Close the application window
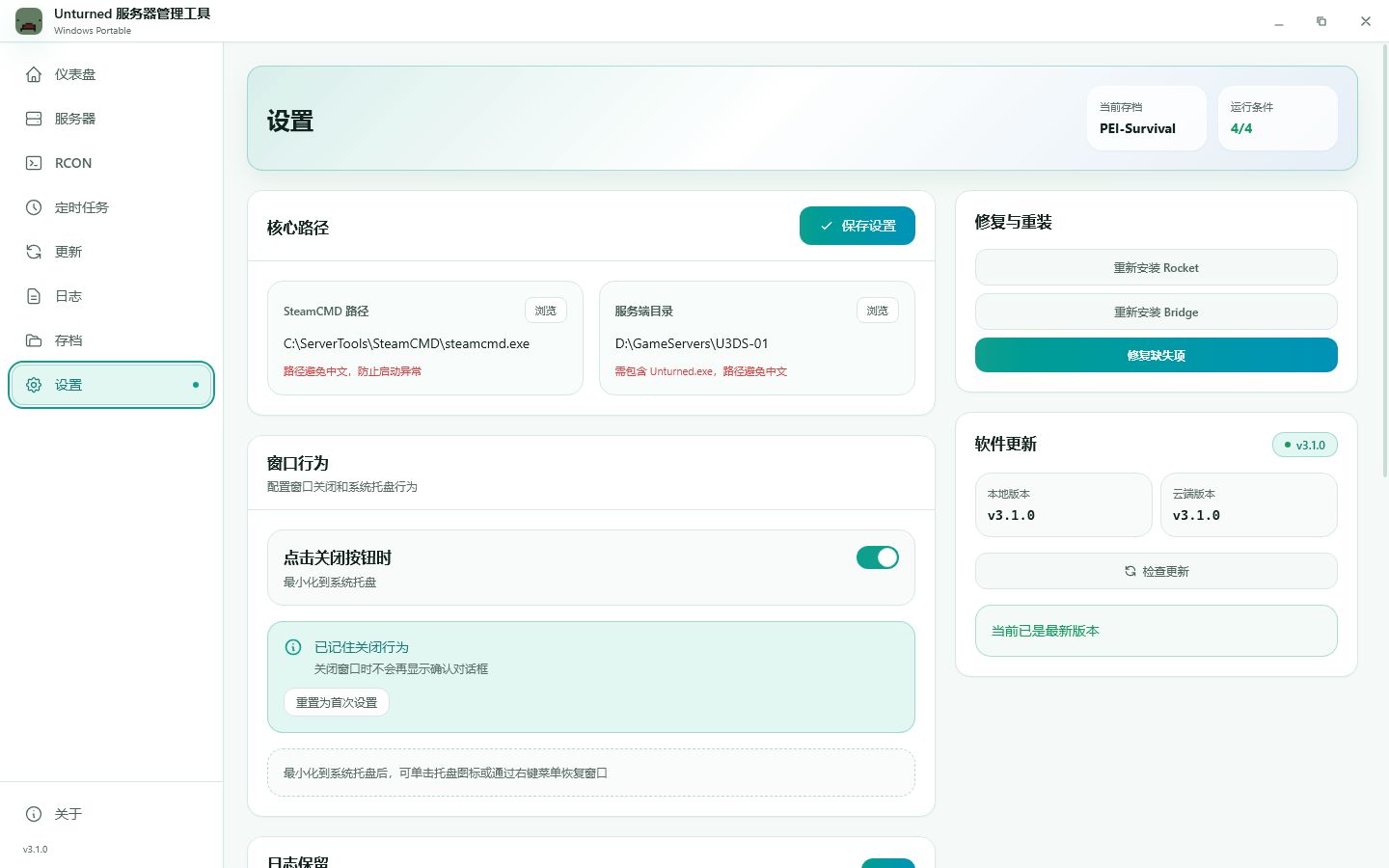The height and width of the screenshot is (868, 1389). 1366,21
